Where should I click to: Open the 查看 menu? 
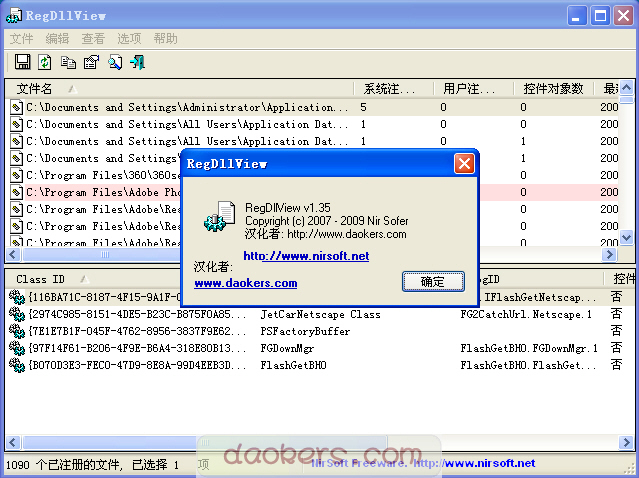click(x=93, y=39)
